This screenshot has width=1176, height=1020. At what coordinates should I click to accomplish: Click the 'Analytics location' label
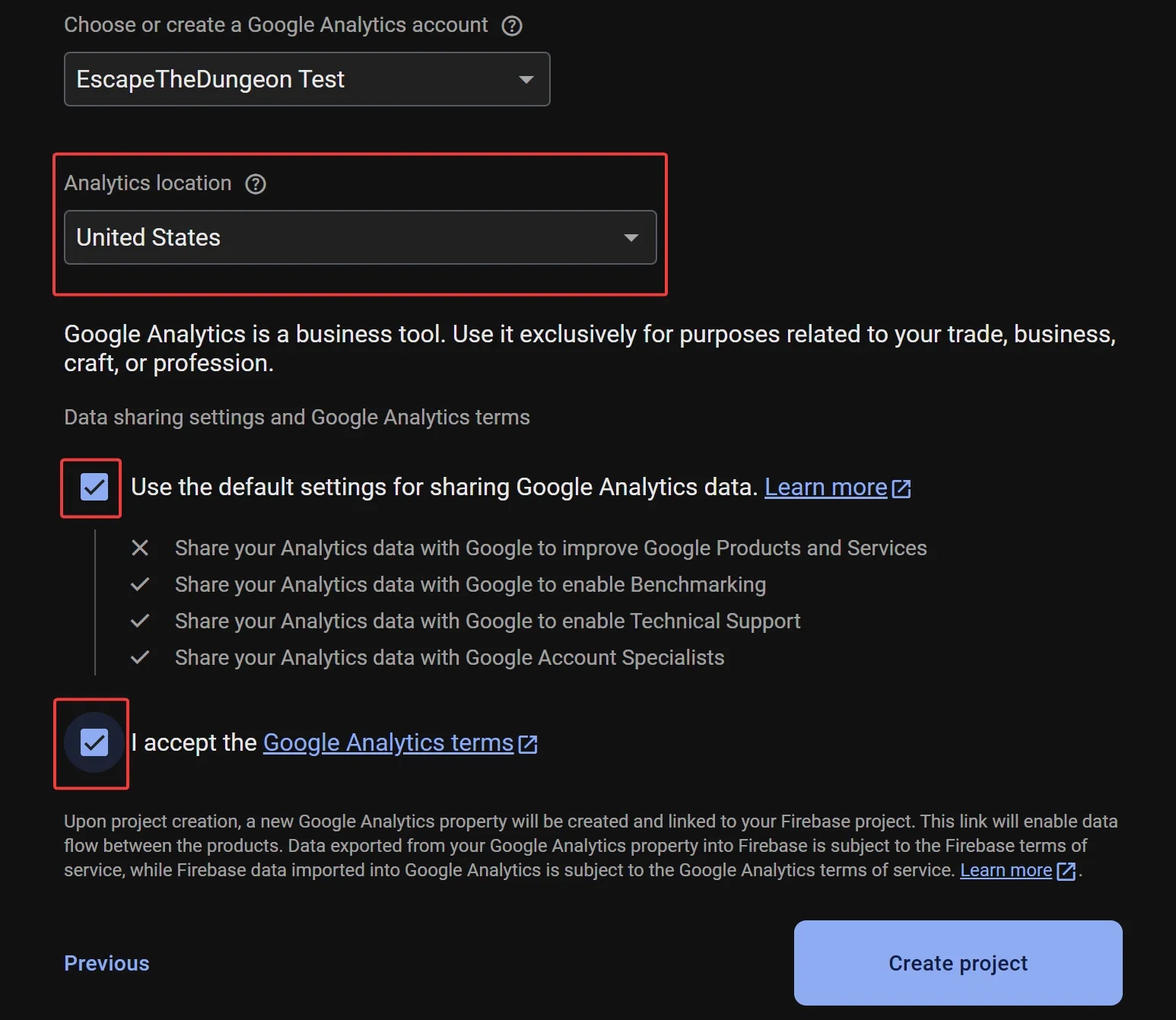point(148,183)
